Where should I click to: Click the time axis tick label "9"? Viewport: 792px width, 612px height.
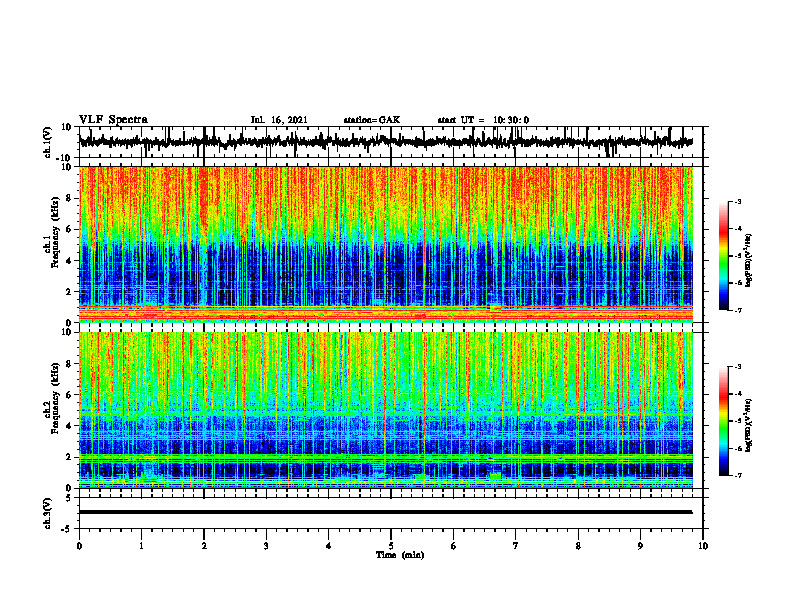tap(640, 546)
